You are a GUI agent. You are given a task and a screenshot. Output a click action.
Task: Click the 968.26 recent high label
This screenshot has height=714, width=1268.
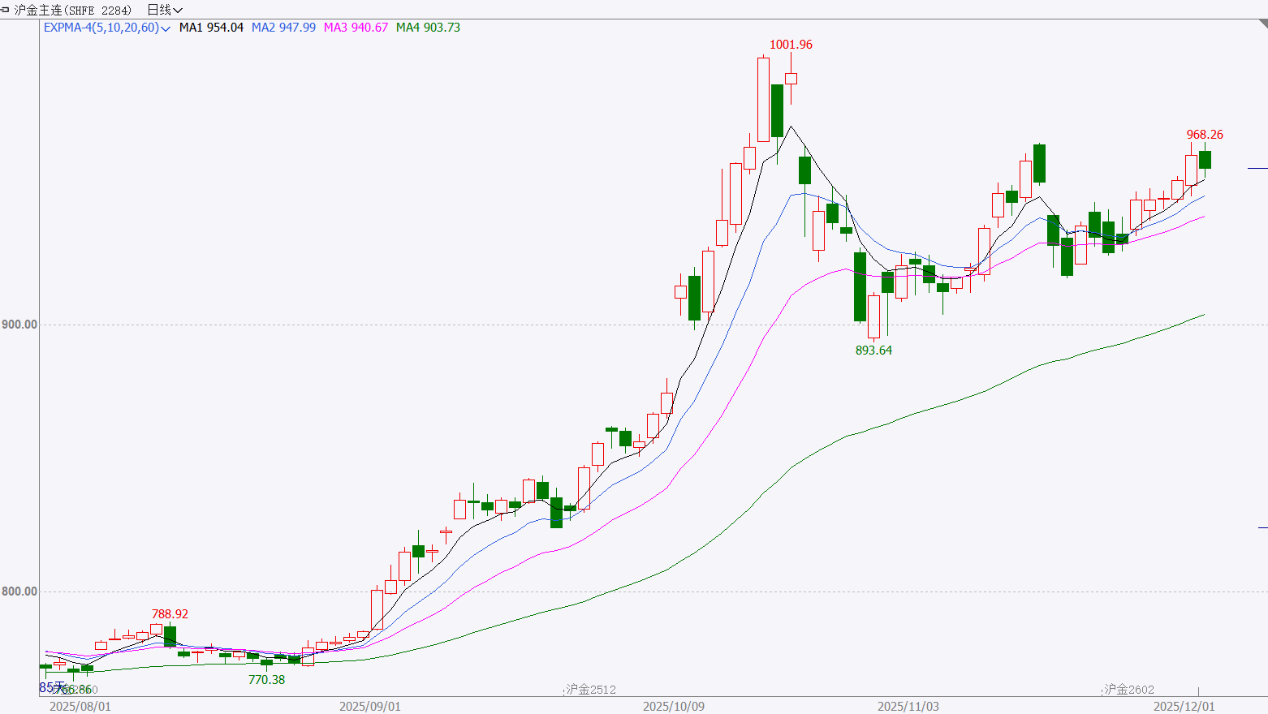[1204, 134]
